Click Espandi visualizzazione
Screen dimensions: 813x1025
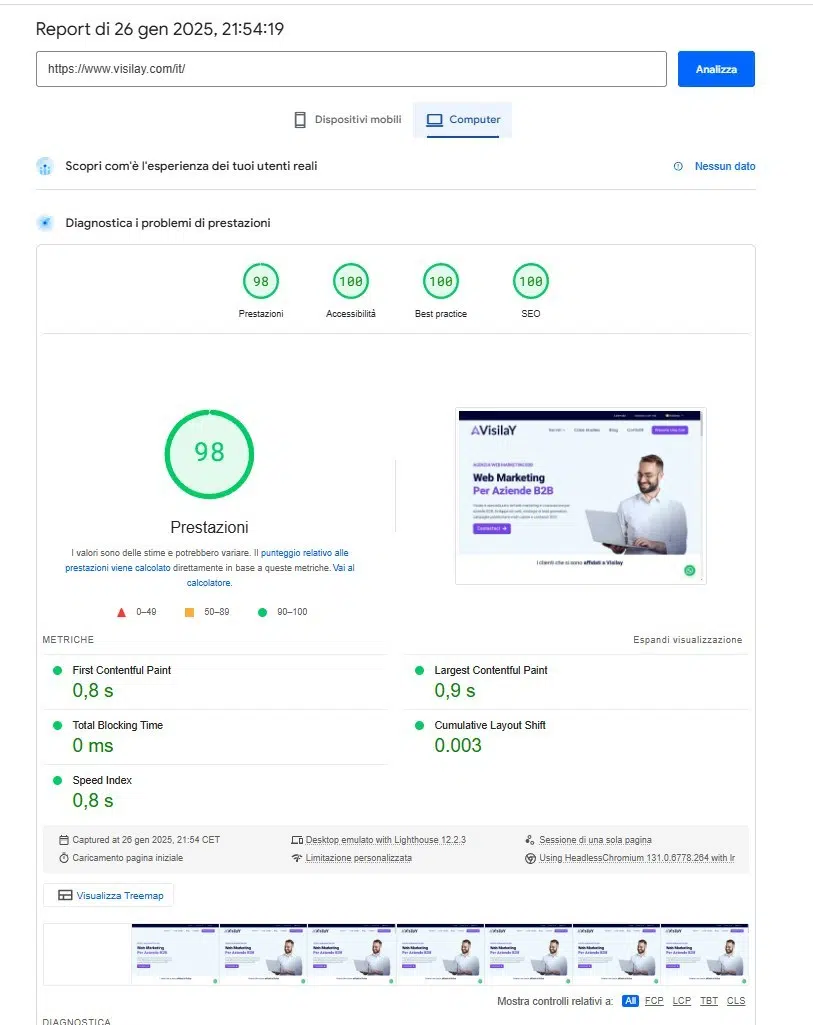(x=688, y=639)
